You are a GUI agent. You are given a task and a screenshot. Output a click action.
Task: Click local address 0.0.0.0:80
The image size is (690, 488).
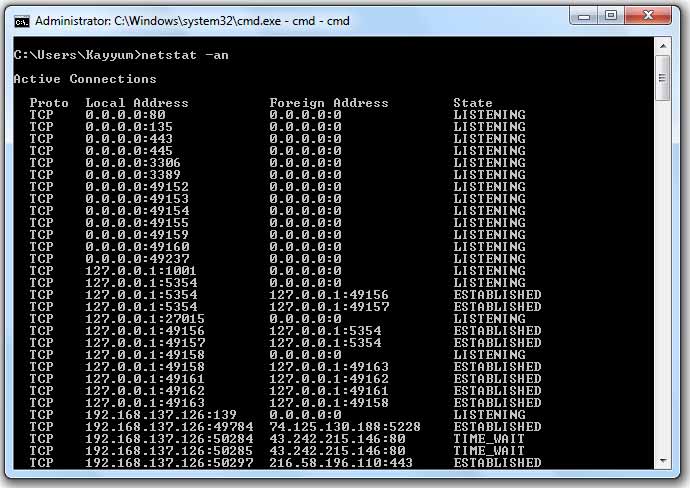click(x=125, y=115)
